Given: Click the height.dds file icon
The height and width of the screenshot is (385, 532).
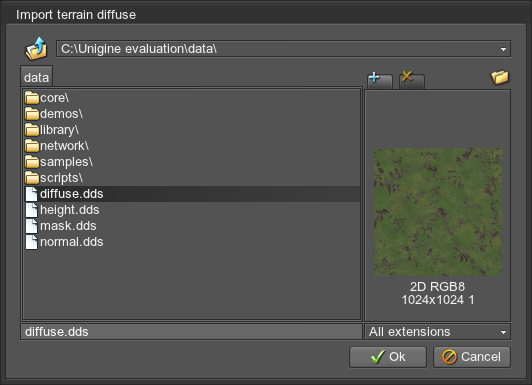Looking at the screenshot, I should coord(32,210).
